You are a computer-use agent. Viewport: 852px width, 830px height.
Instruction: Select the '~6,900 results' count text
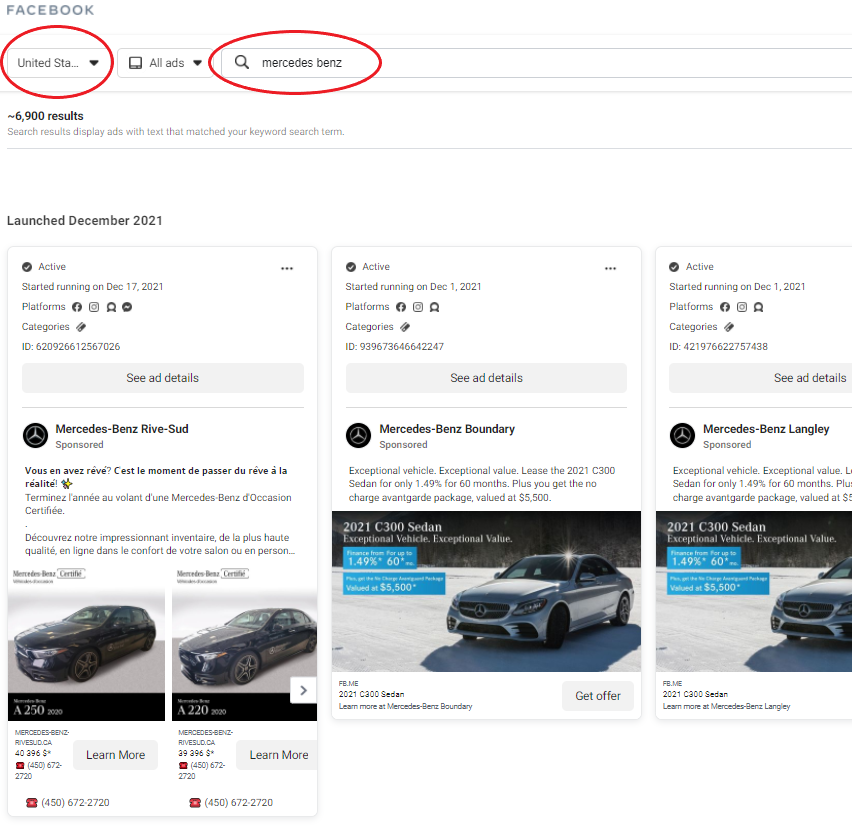(46, 116)
